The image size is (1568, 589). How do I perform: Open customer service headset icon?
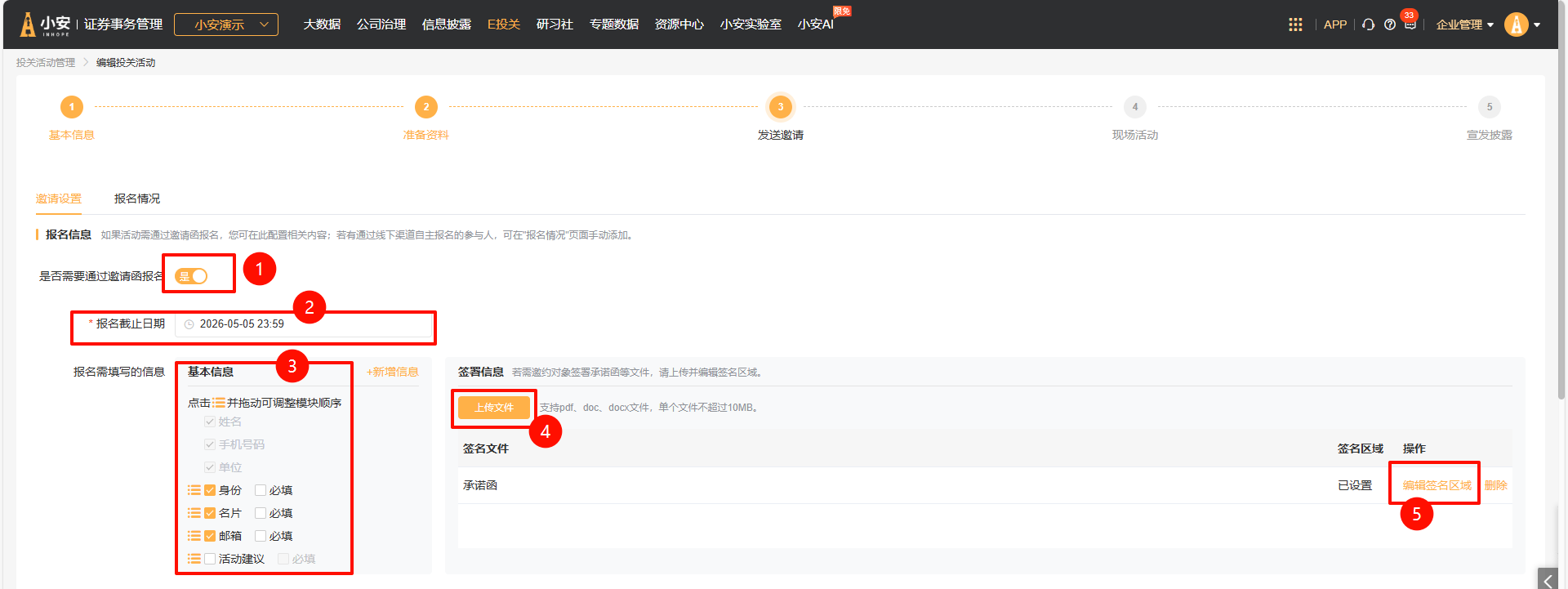click(x=1369, y=25)
